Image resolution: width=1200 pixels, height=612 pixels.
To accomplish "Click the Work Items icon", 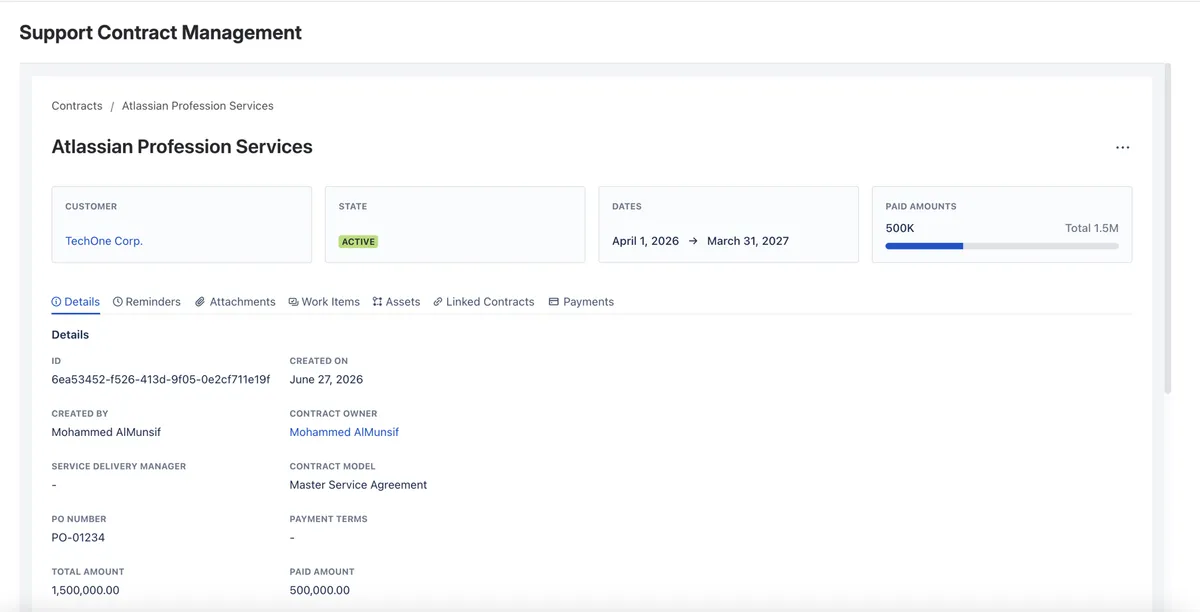I will click(293, 302).
